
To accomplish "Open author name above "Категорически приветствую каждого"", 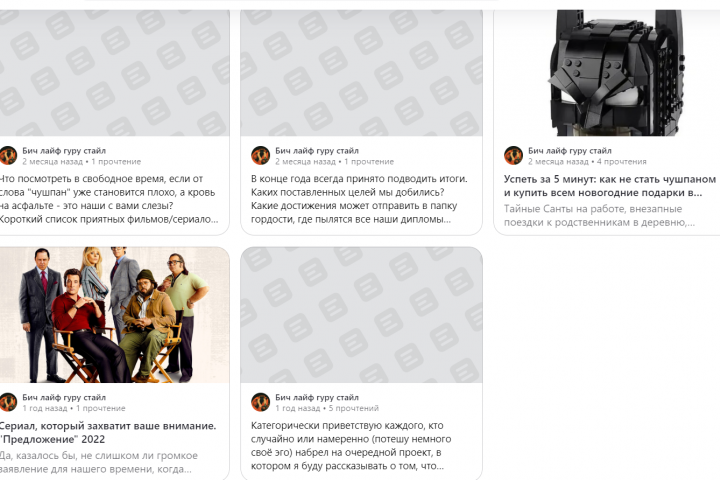I will click(x=316, y=397).
